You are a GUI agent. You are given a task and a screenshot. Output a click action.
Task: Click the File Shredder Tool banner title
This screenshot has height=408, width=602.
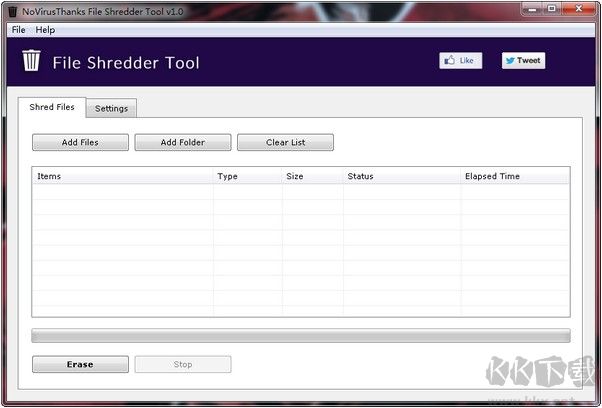[126, 63]
